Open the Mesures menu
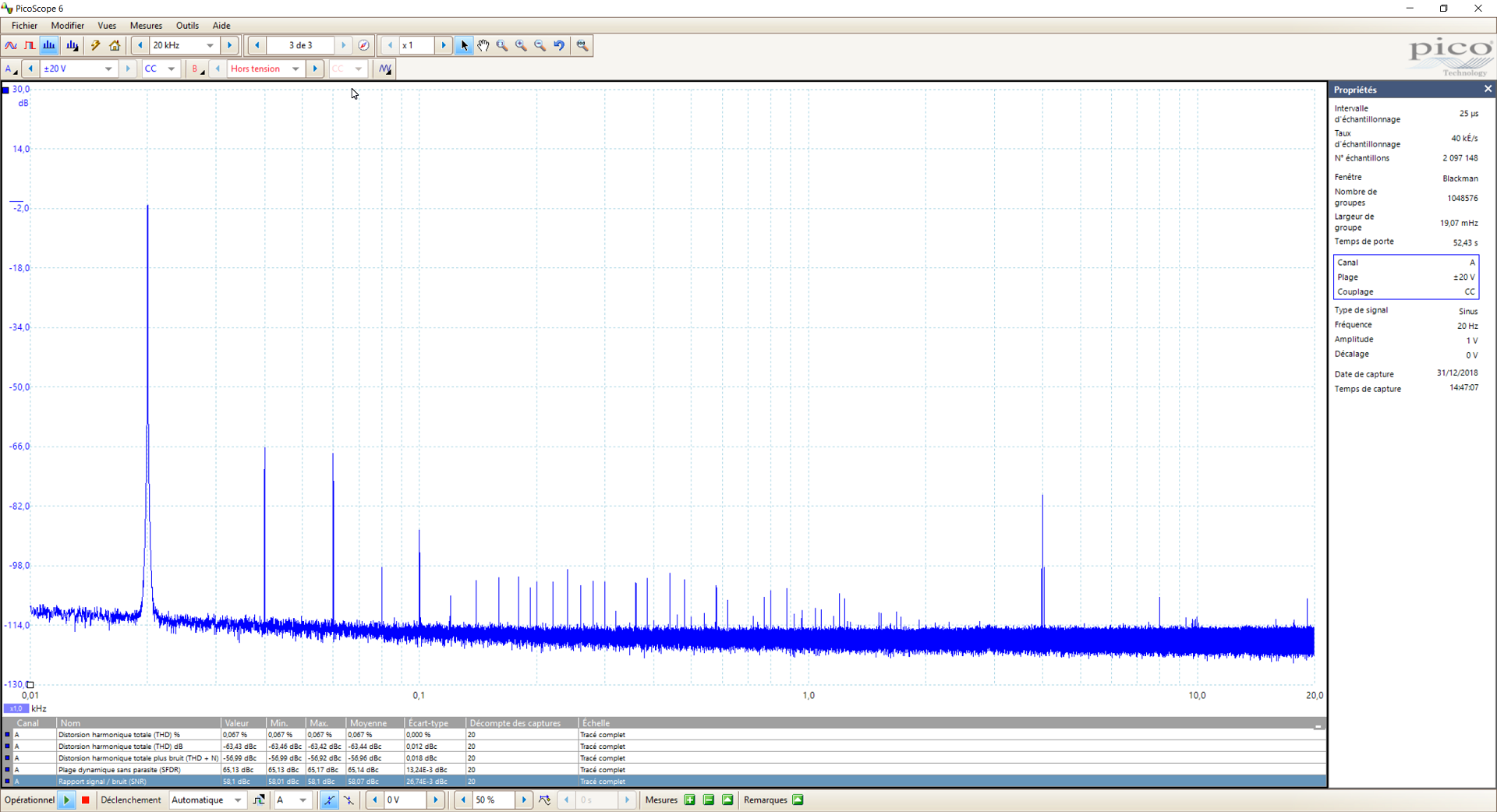 (x=146, y=26)
